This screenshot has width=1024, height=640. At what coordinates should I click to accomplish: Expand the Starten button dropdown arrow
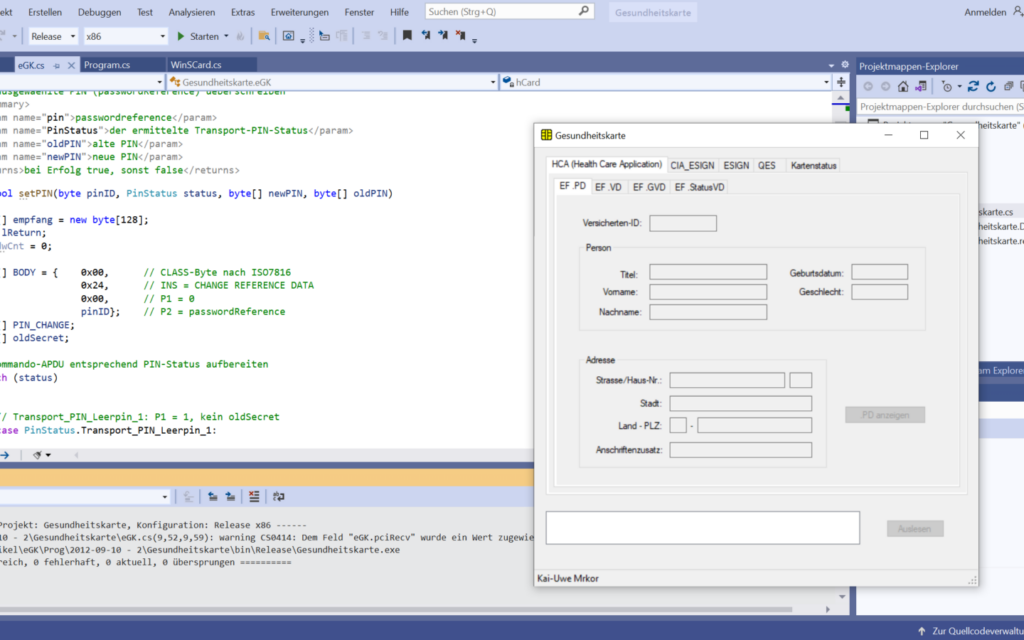point(227,37)
